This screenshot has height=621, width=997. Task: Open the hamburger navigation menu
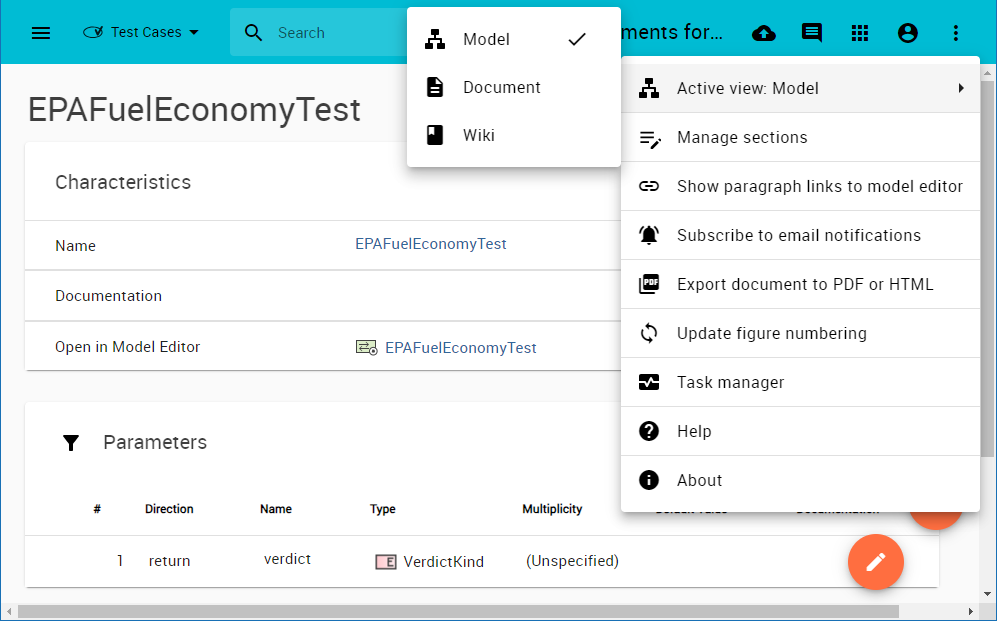[41, 33]
